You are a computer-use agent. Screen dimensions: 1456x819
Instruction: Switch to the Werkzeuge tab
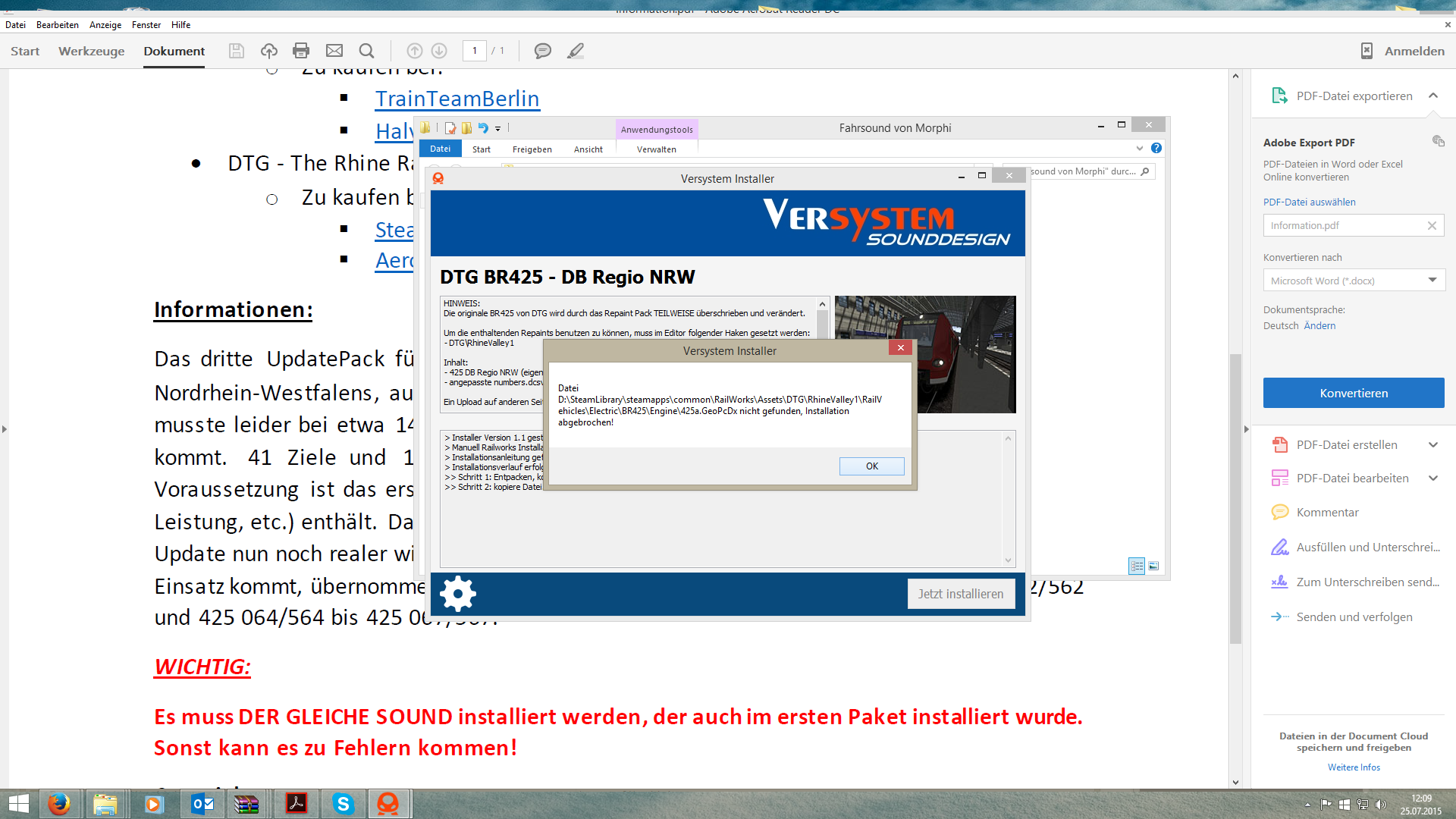91,51
